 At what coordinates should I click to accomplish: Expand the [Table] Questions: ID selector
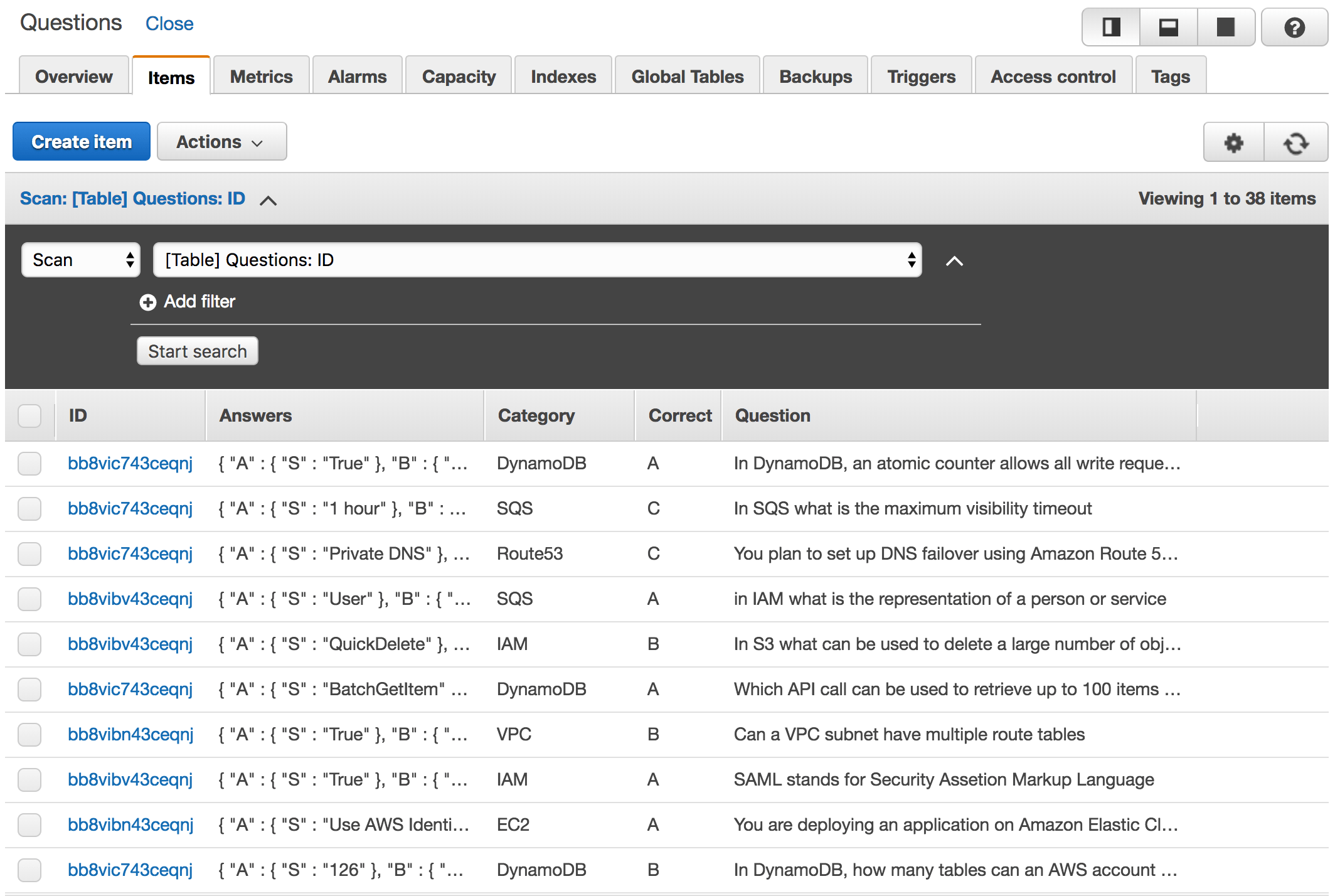[x=538, y=260]
